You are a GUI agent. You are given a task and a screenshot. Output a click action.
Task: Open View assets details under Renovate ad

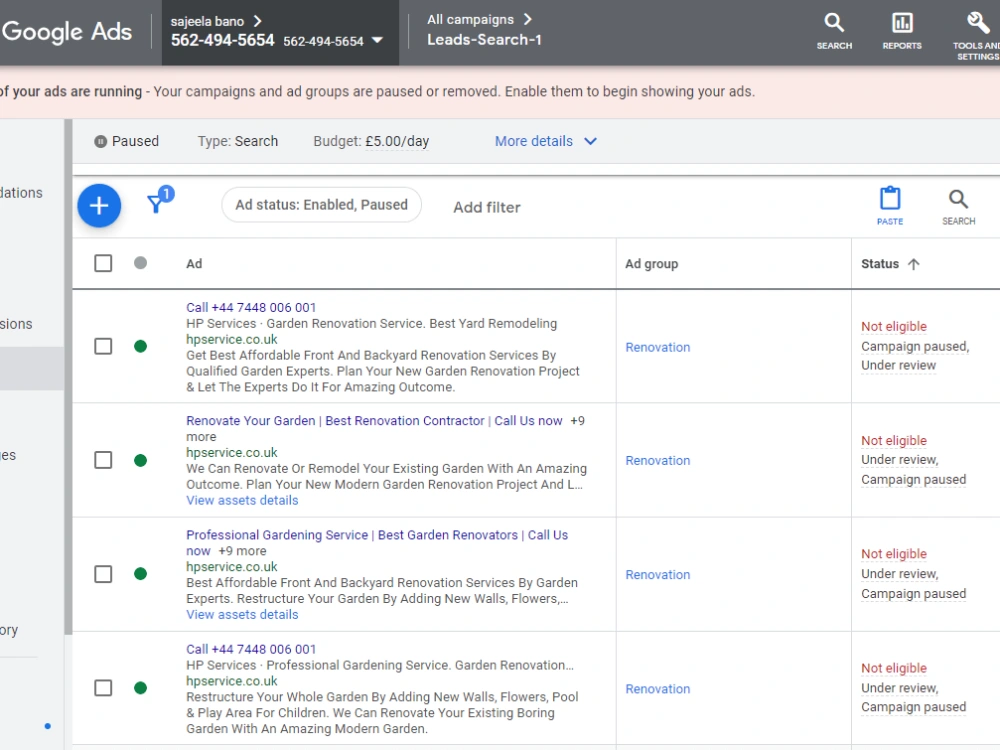pyautogui.click(x=242, y=501)
